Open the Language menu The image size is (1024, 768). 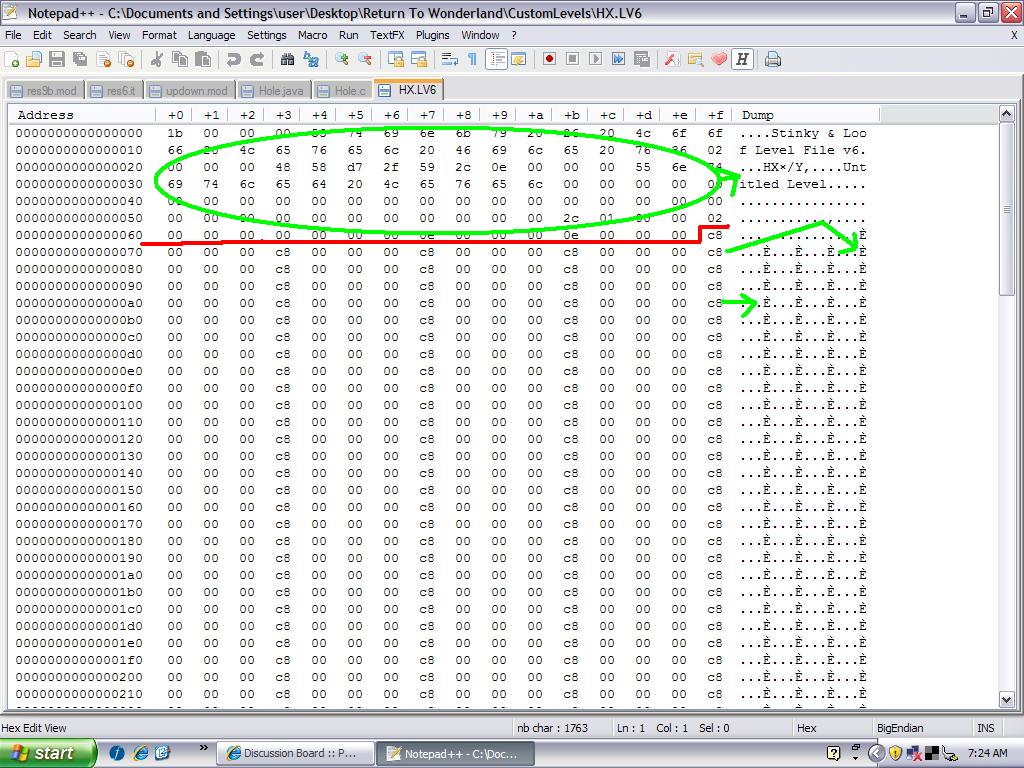212,35
